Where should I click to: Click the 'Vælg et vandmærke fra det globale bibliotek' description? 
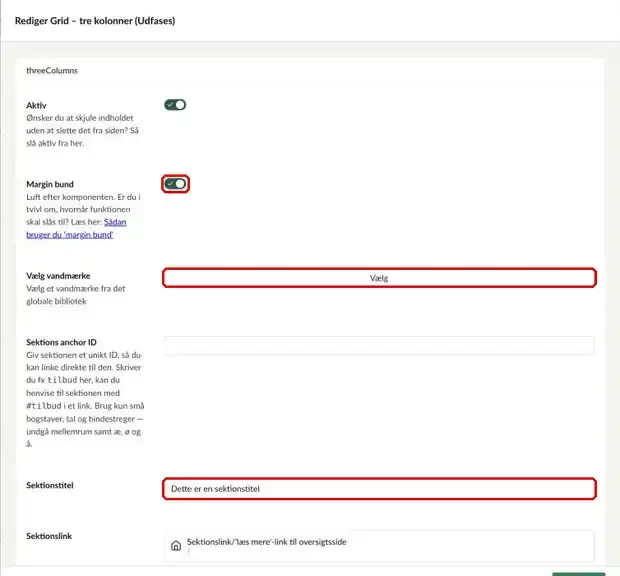point(76,295)
